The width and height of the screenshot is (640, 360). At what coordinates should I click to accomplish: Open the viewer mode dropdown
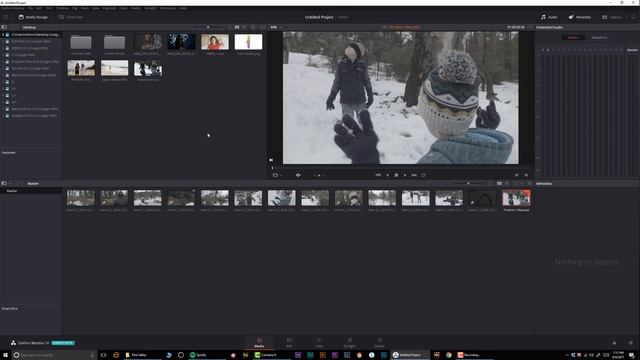[276, 175]
